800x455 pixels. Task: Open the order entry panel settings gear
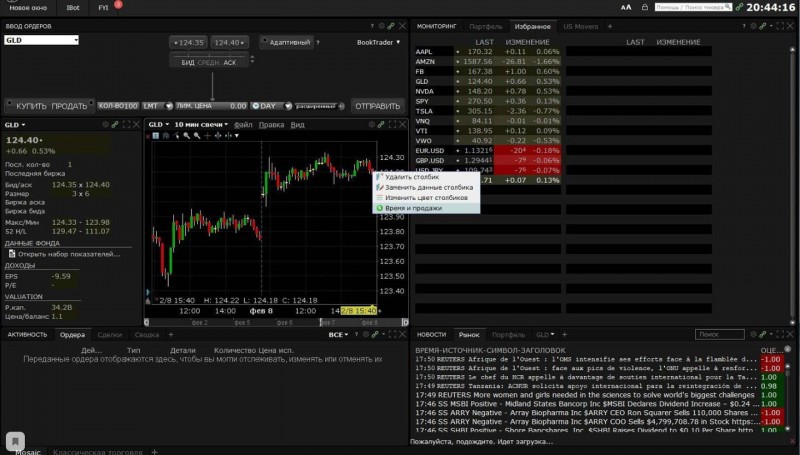(381, 26)
